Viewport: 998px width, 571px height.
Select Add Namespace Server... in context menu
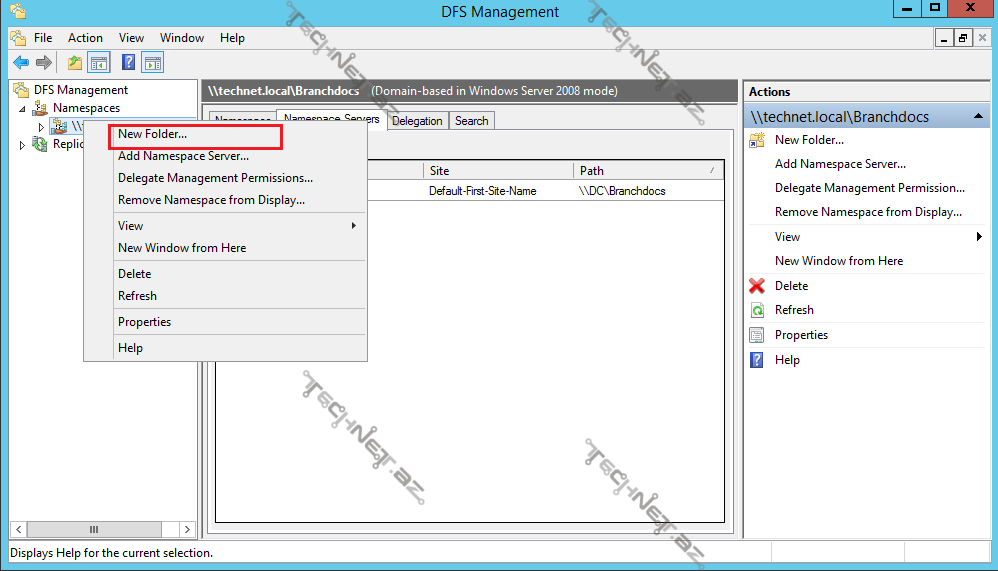pyautogui.click(x=183, y=156)
